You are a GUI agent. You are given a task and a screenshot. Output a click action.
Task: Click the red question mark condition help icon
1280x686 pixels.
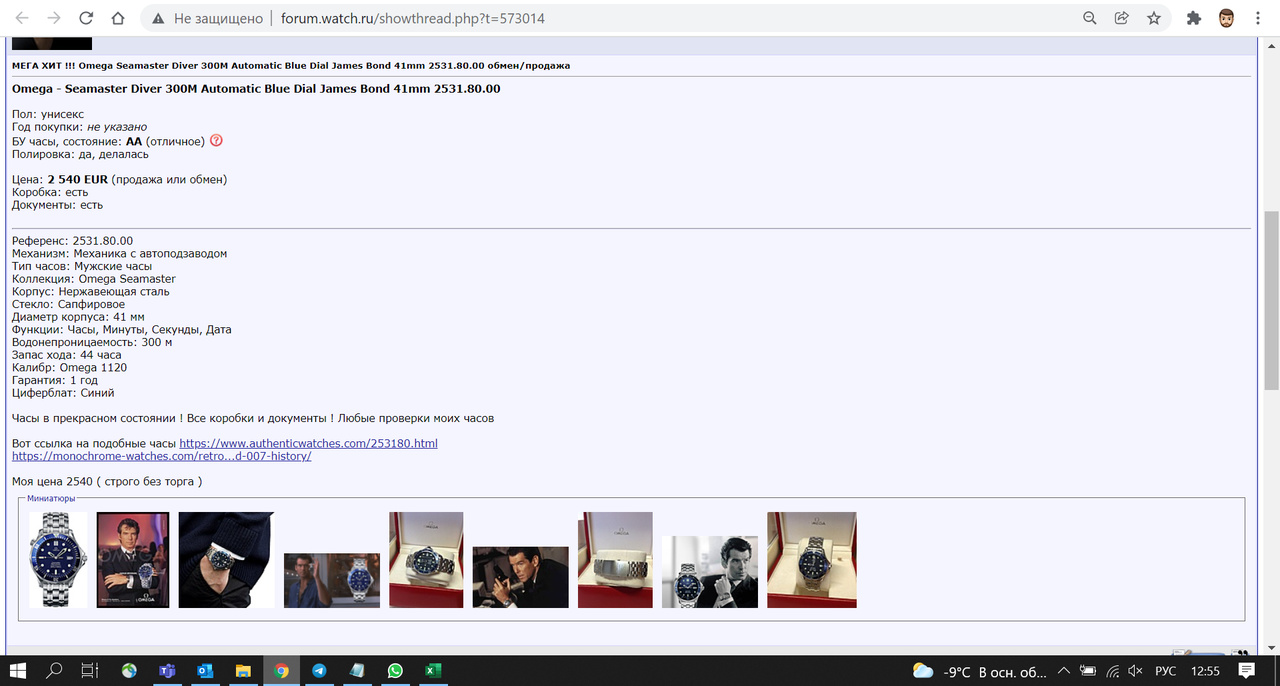click(x=216, y=141)
